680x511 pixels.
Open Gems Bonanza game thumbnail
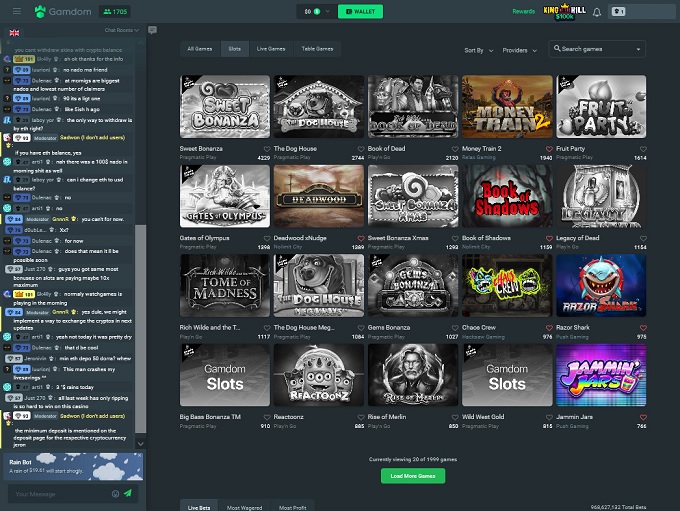[413, 285]
